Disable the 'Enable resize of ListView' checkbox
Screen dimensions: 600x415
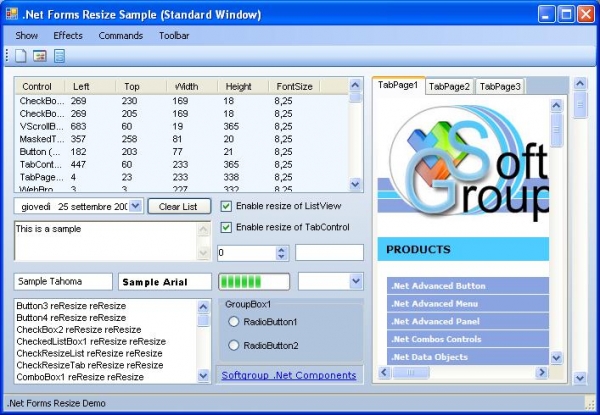226,206
